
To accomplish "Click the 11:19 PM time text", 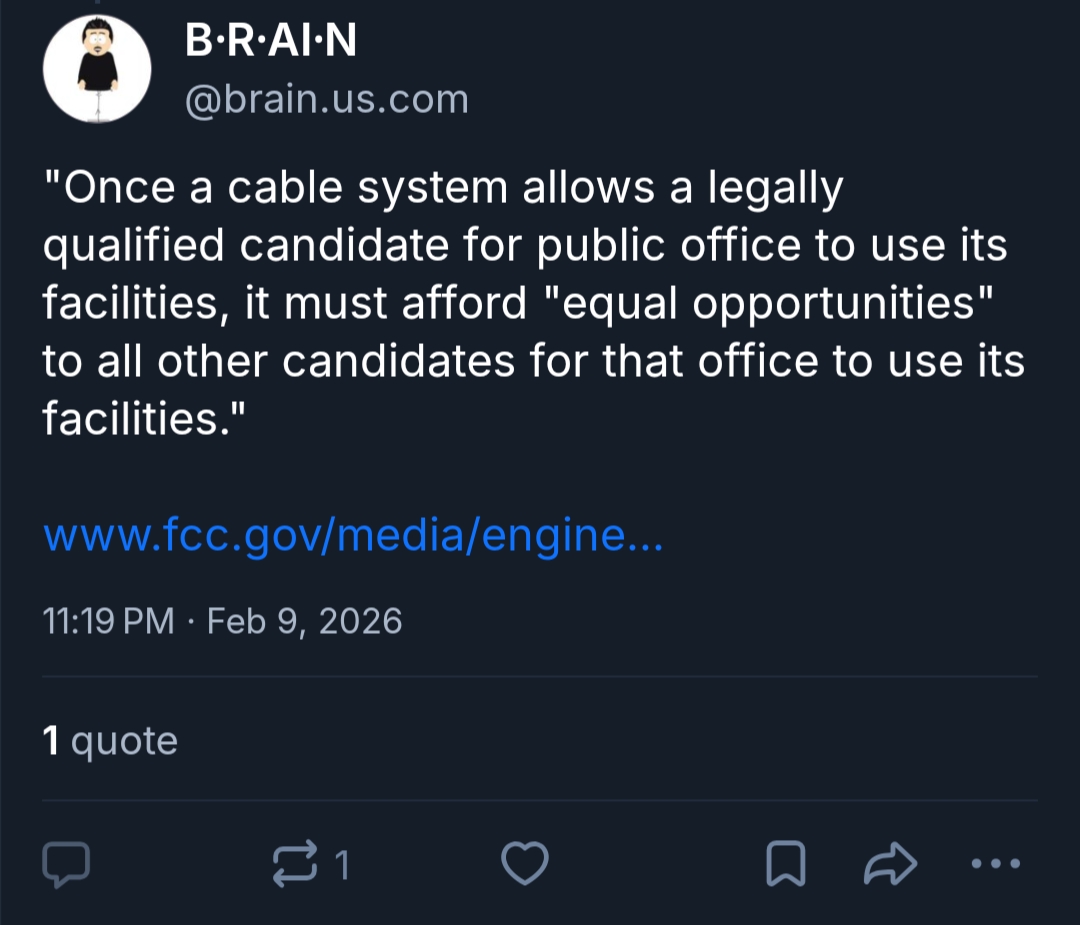I will click(109, 622).
